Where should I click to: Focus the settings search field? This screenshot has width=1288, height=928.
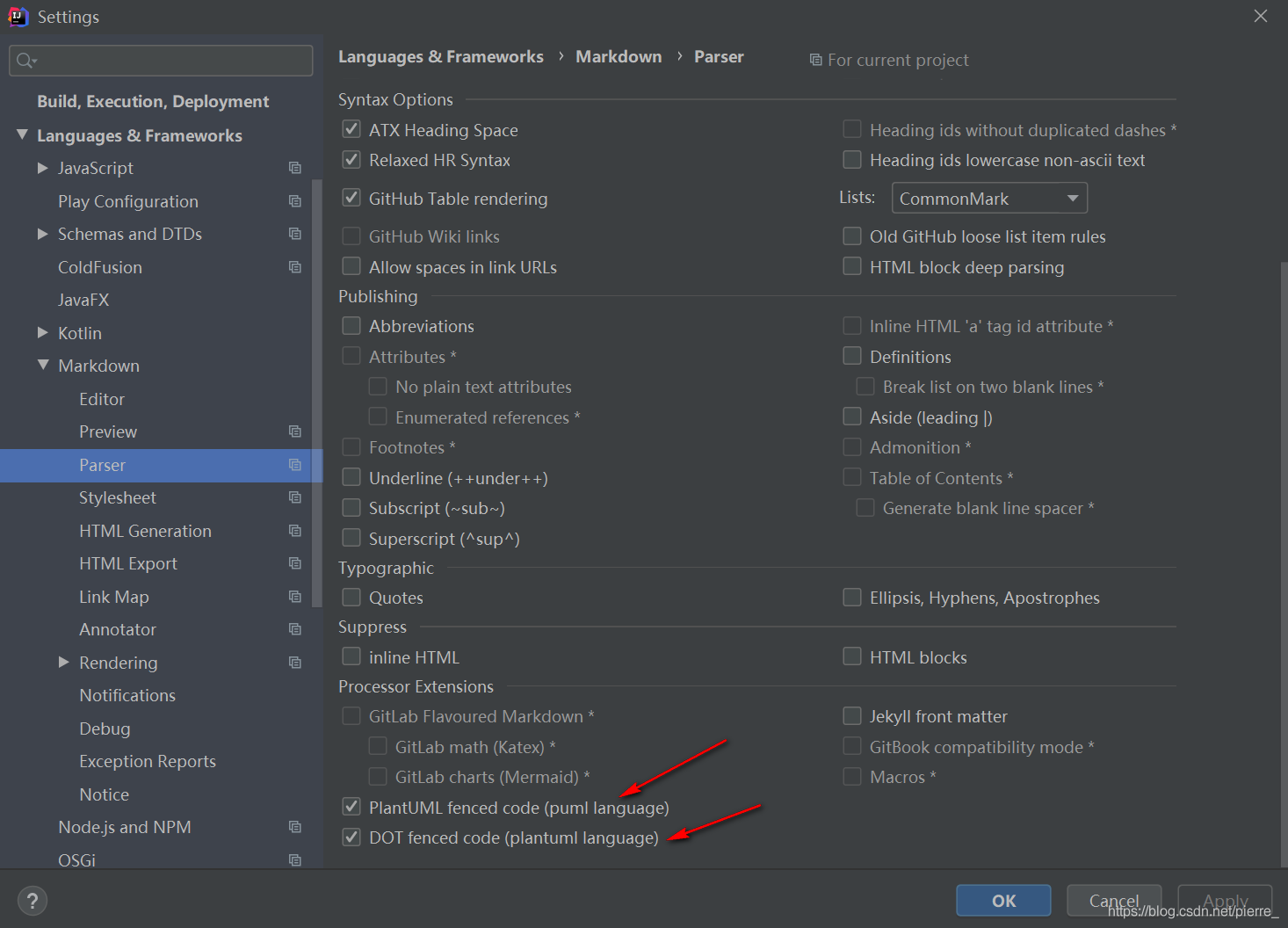[x=161, y=61]
